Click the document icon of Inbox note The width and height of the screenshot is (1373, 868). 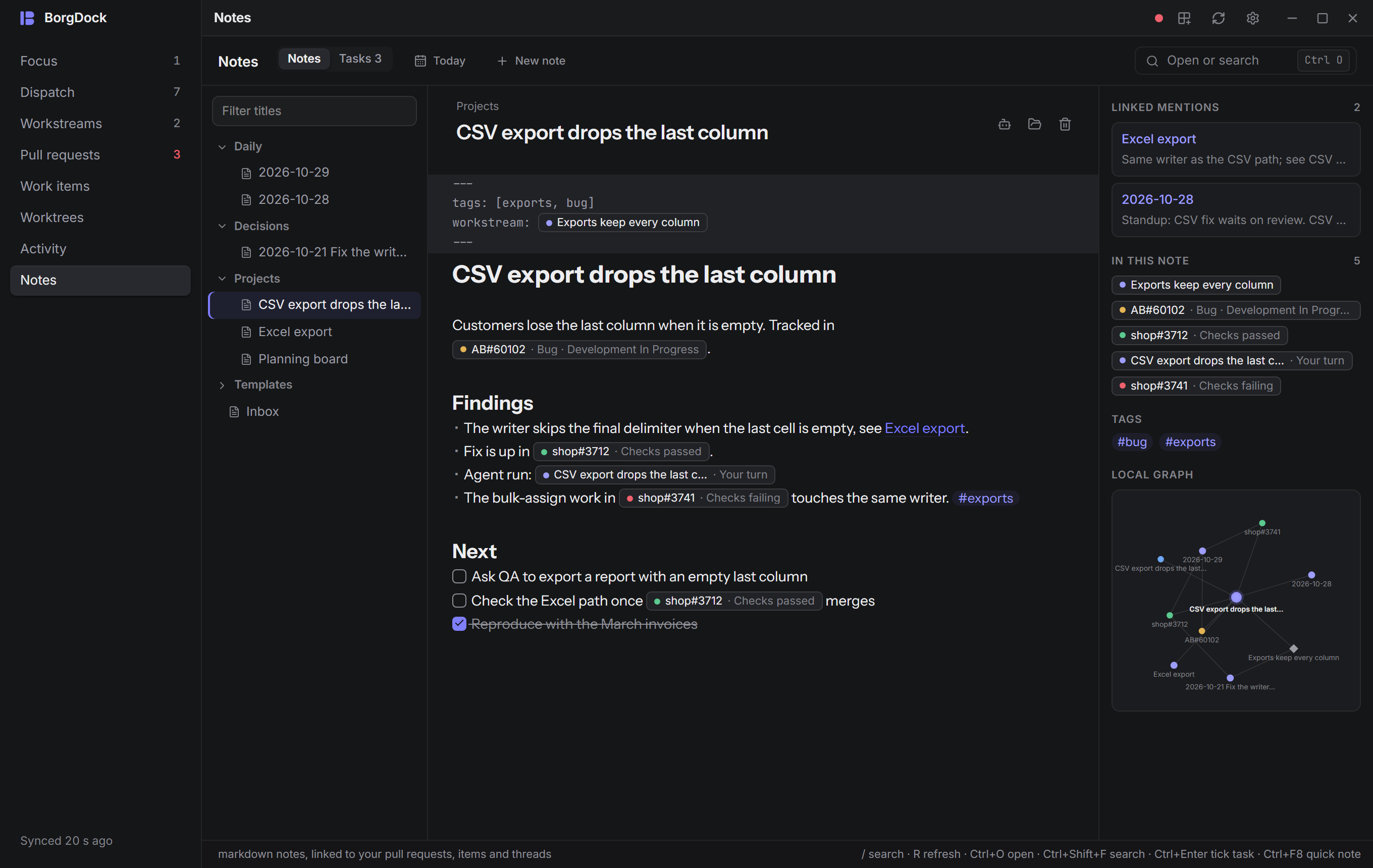[x=234, y=411]
